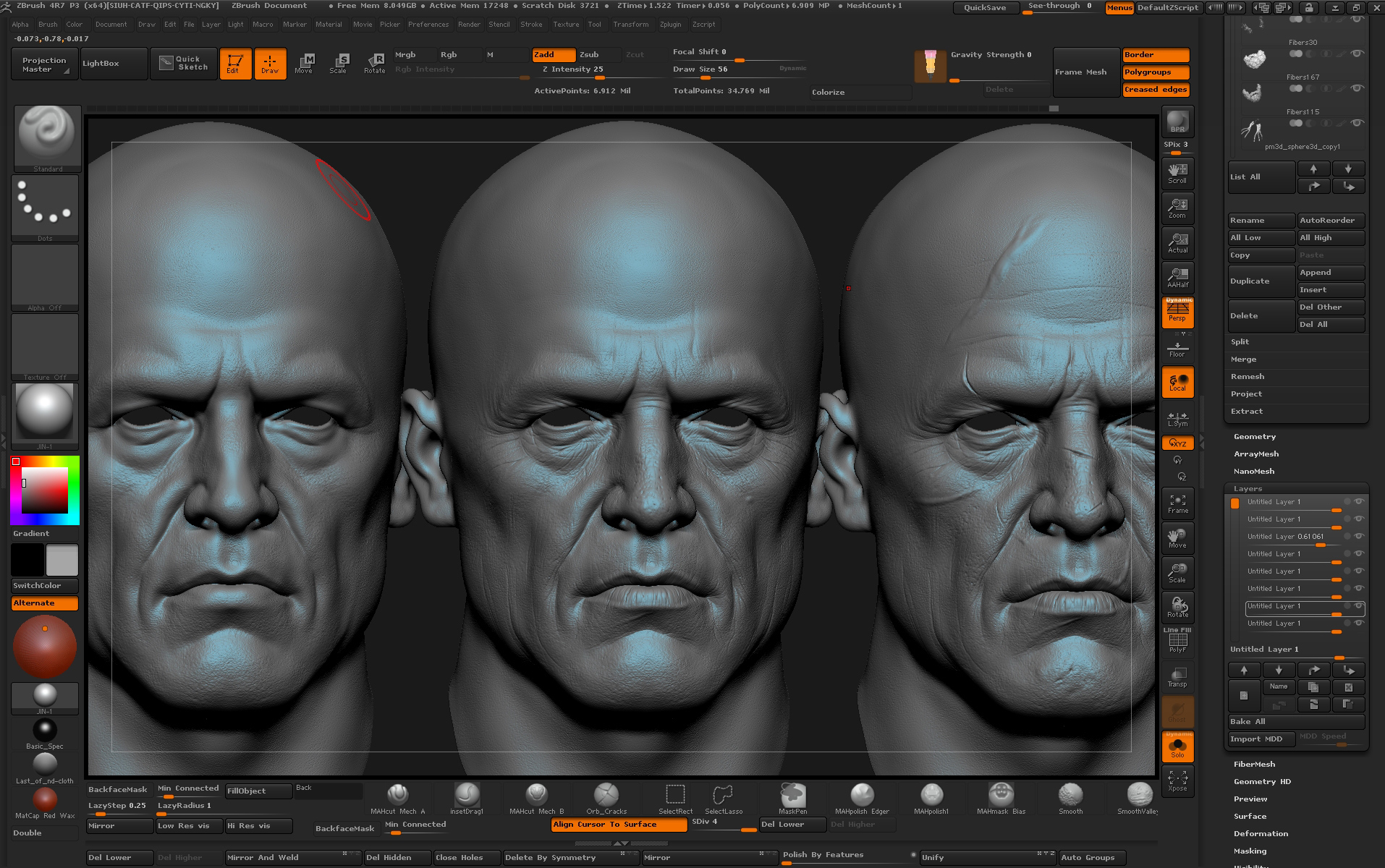Viewport: 1385px width, 868px height.
Task: Choose the SelectLasso brush
Action: tap(724, 799)
